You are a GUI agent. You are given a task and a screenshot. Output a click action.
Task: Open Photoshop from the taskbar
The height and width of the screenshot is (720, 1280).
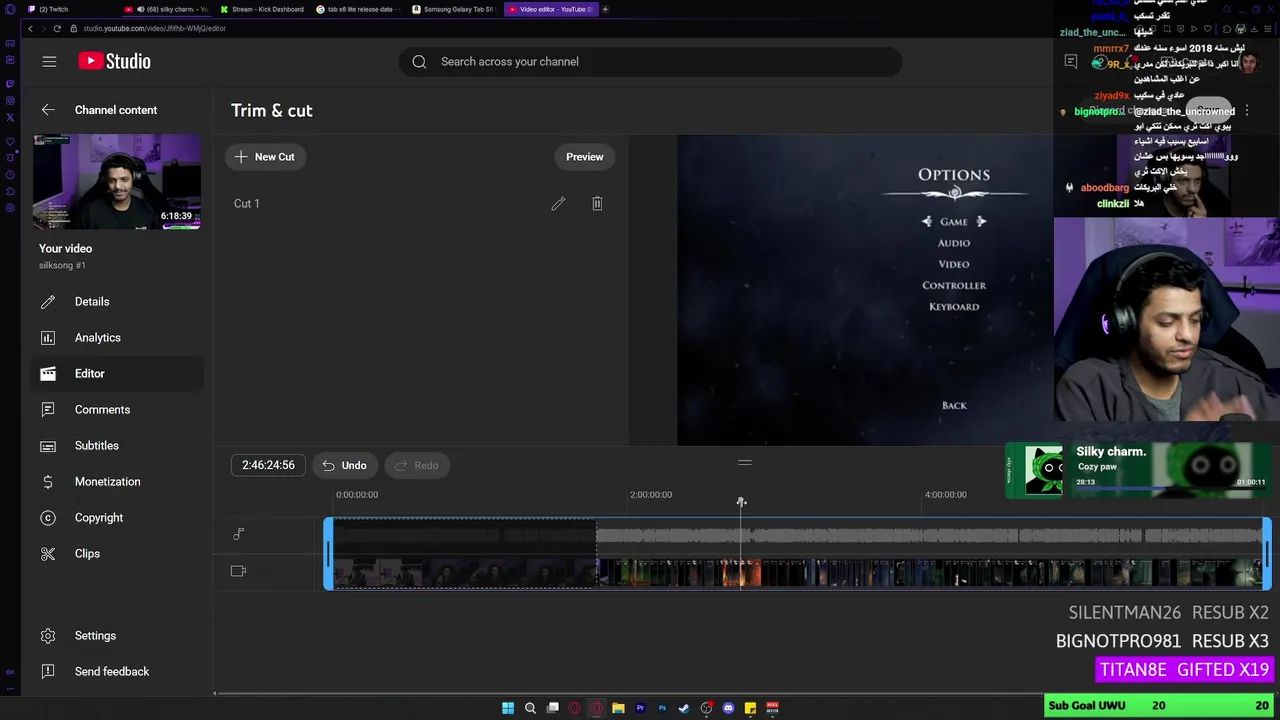coord(662,708)
